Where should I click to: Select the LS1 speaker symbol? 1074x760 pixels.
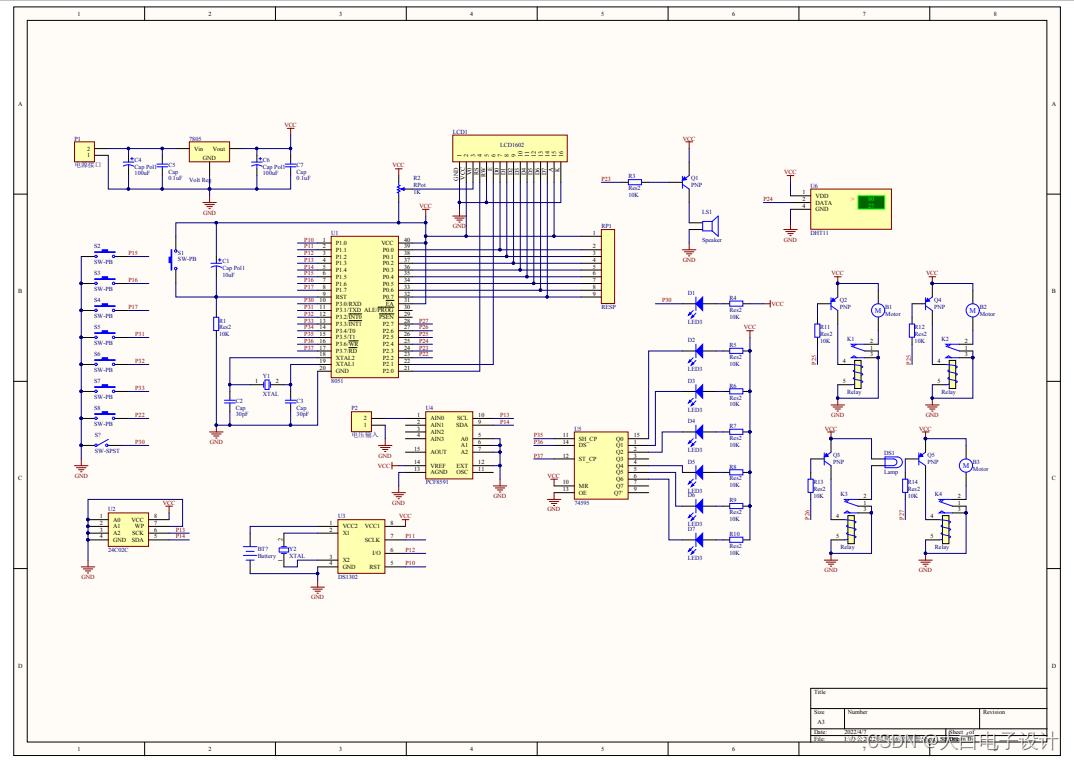point(711,226)
